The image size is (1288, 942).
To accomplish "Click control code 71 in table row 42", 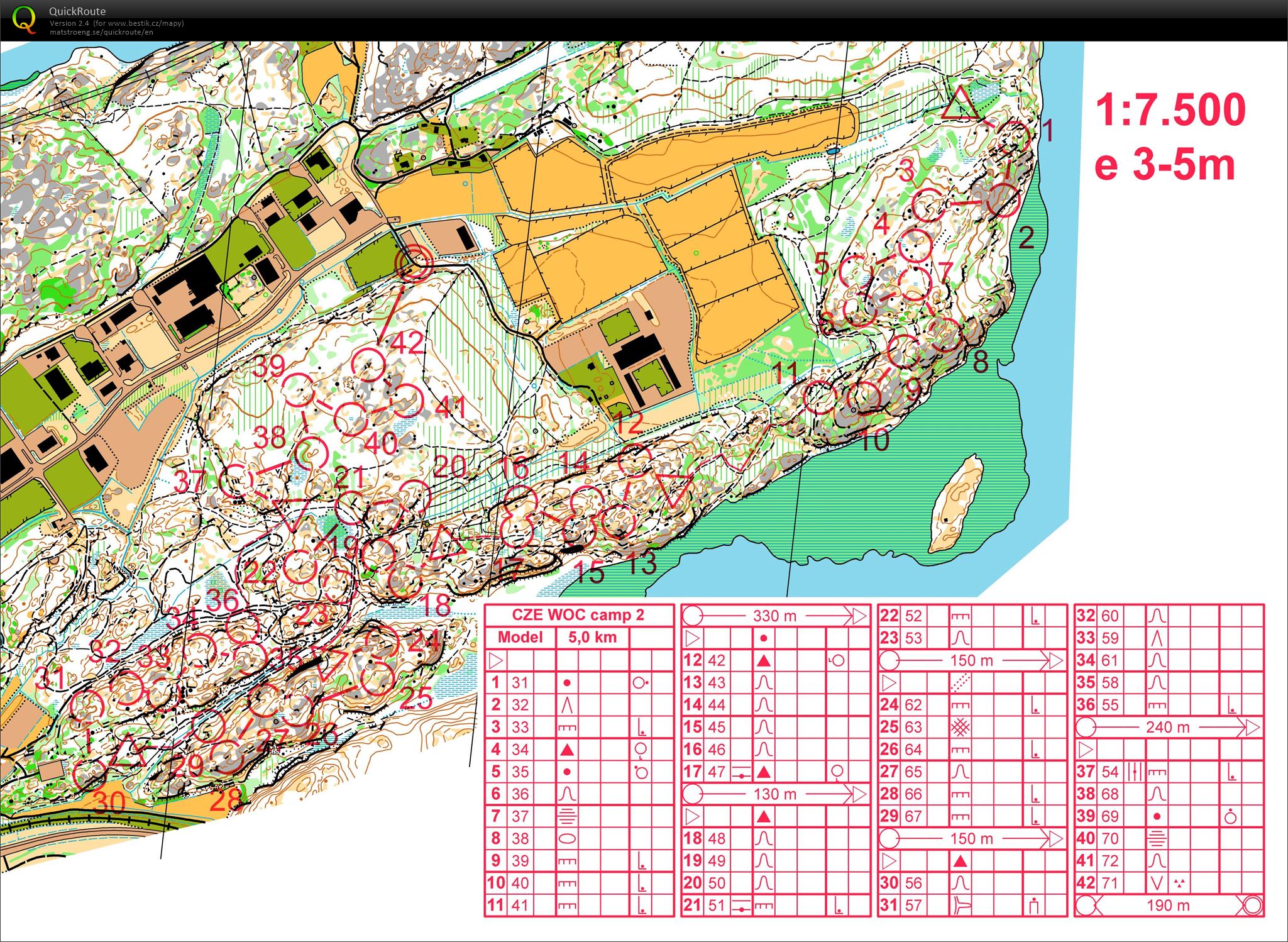I will [x=1110, y=883].
